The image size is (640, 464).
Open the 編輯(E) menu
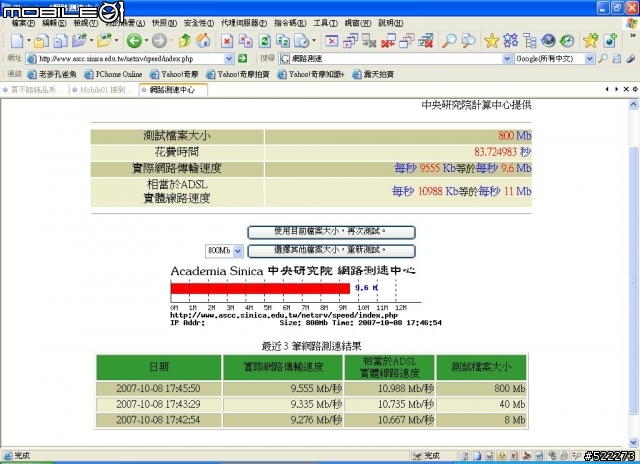(x=54, y=23)
